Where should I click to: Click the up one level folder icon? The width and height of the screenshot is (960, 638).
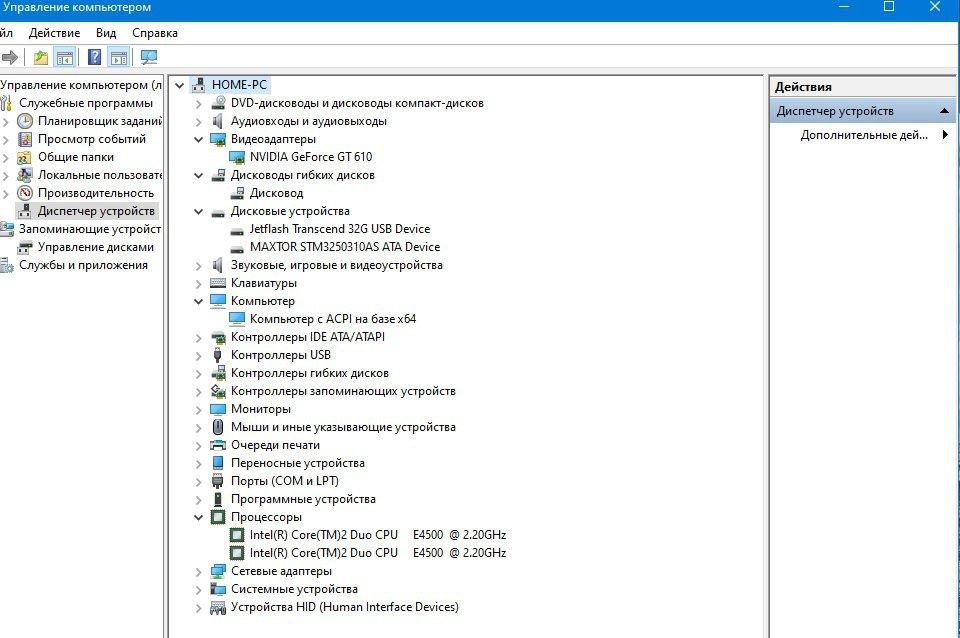(x=40, y=58)
